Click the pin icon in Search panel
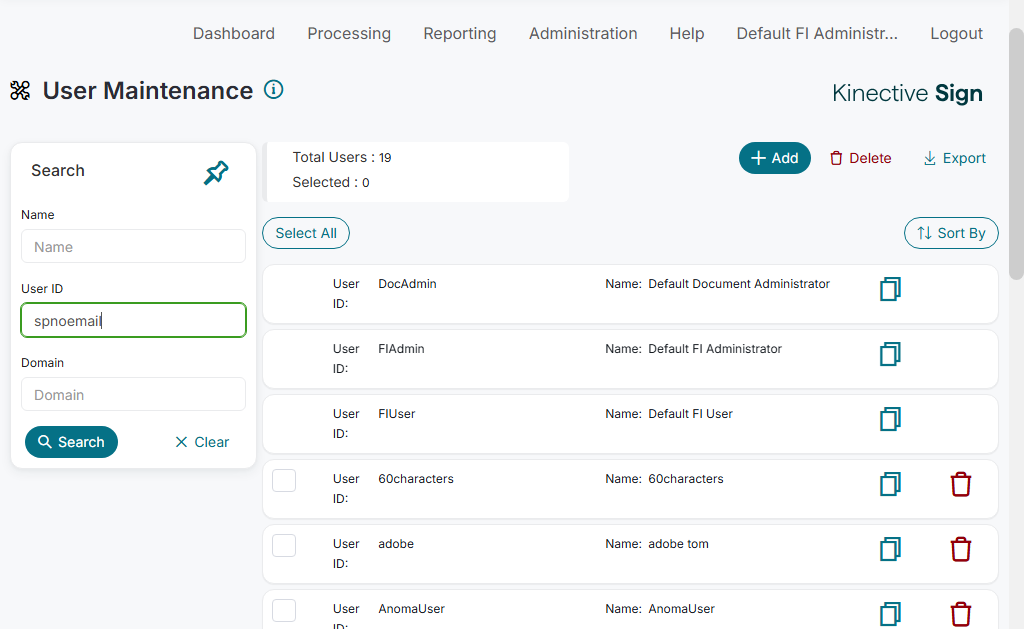Screen dimensions: 1024x629 point(216,173)
